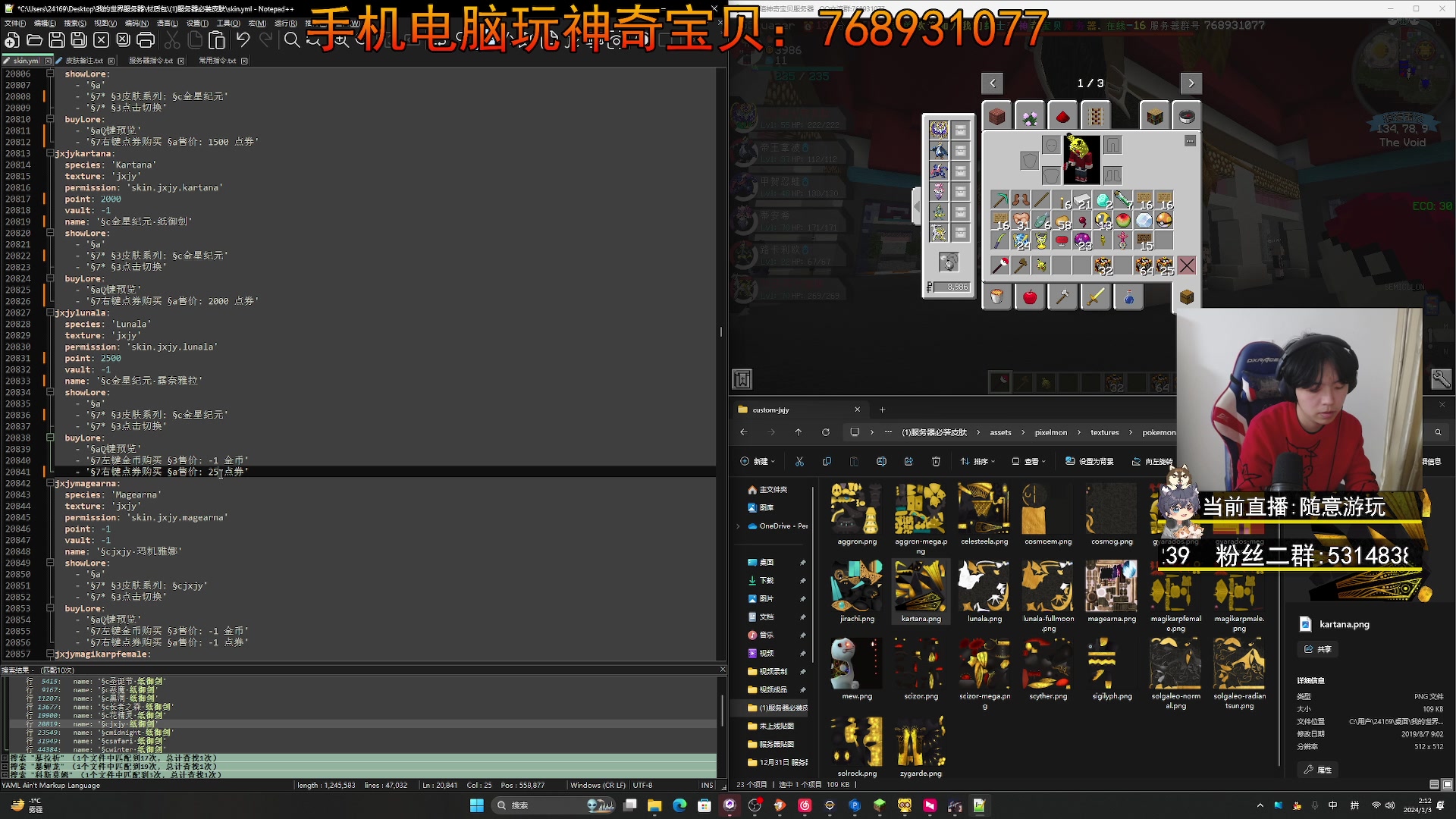Collapse the jxjymagearna fold at line 20842
This screenshot has width=1456, height=819.
point(50,483)
